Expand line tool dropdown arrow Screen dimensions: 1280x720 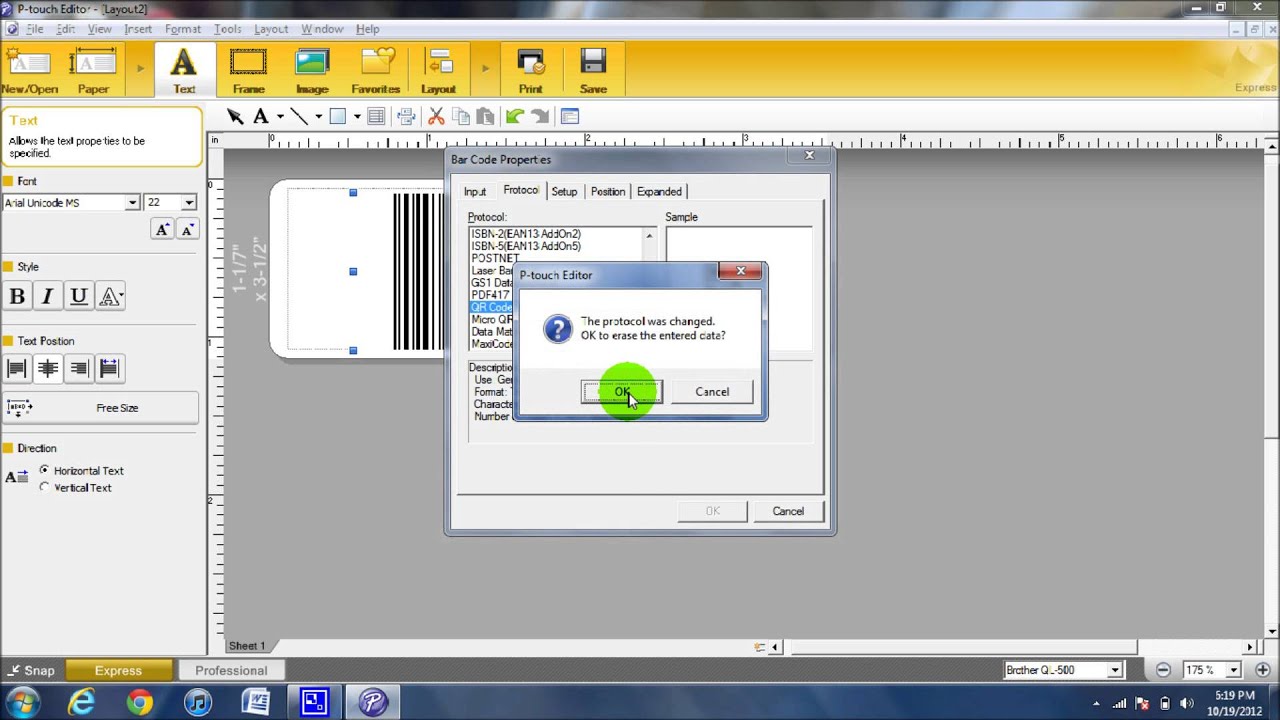coord(318,117)
